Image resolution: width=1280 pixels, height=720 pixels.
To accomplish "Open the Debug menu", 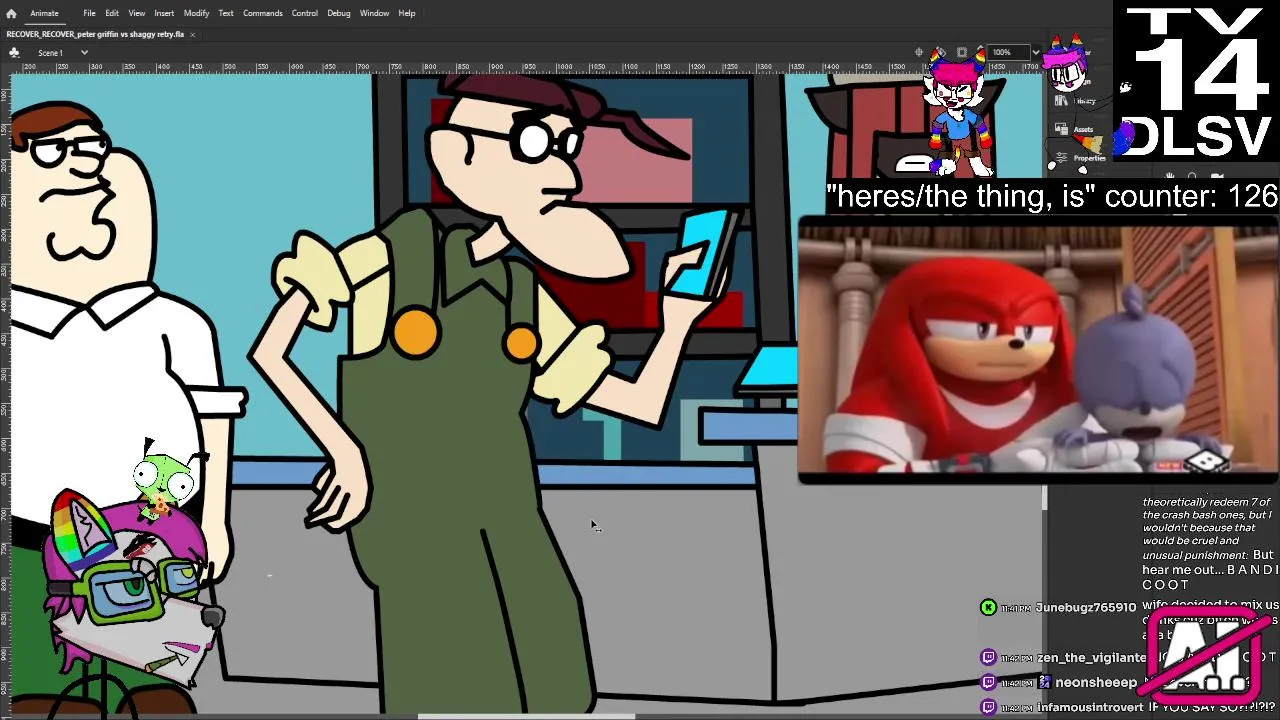I will click(339, 13).
